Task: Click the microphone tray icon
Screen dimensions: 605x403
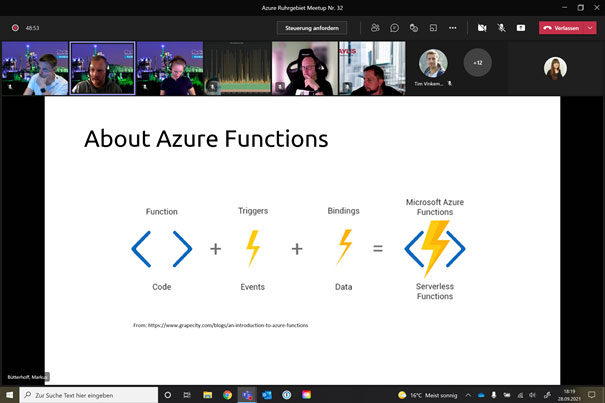Action: coord(494,395)
